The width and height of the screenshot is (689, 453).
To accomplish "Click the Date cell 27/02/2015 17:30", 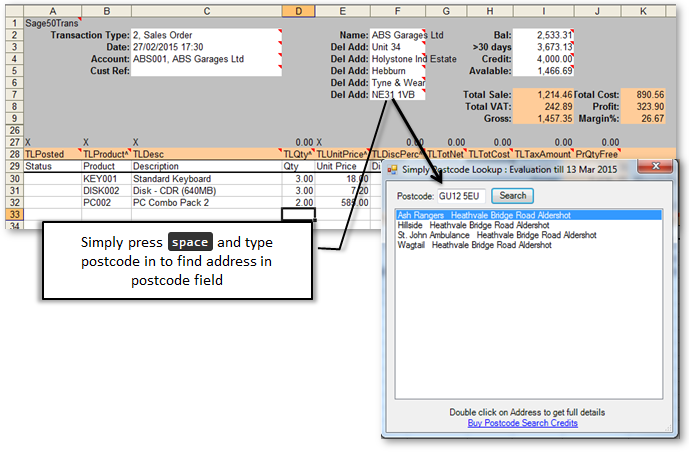I will click(x=207, y=47).
